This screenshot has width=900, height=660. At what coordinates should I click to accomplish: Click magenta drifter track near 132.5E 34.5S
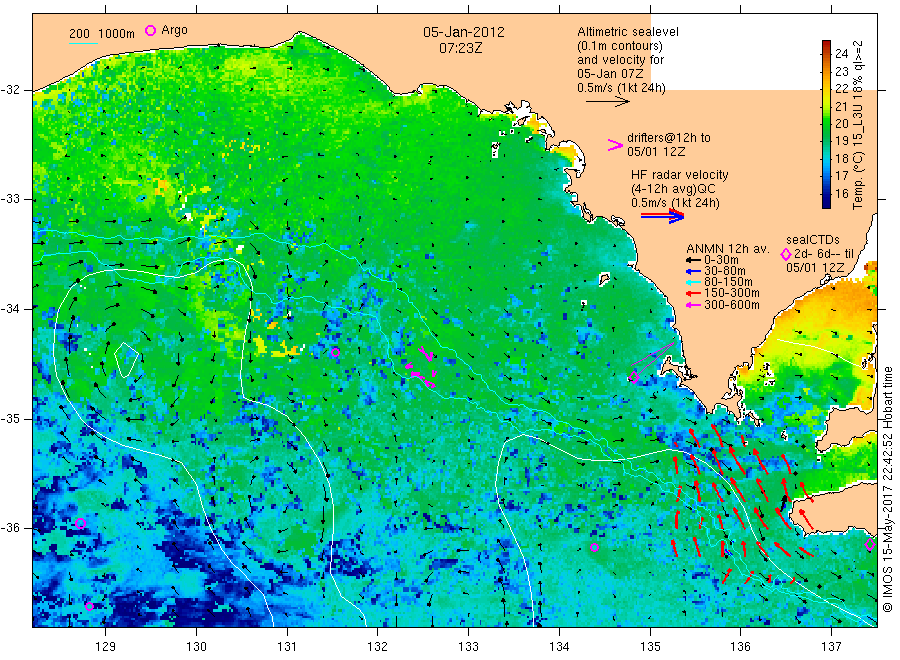[422, 367]
